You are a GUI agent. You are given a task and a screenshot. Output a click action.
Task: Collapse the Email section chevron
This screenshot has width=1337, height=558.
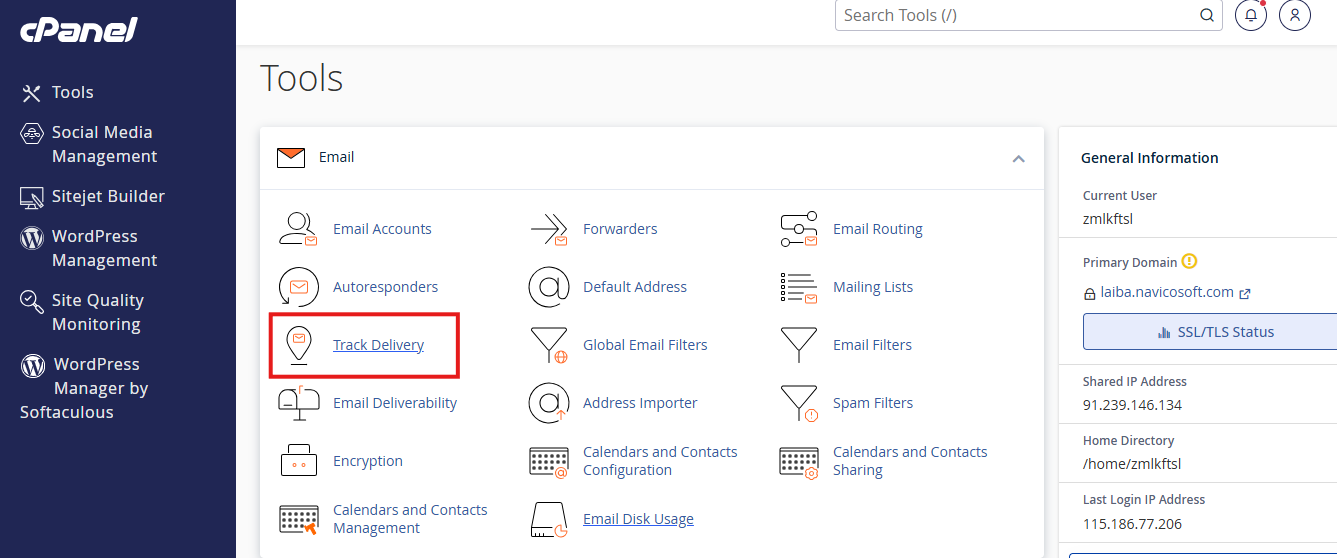1018,158
